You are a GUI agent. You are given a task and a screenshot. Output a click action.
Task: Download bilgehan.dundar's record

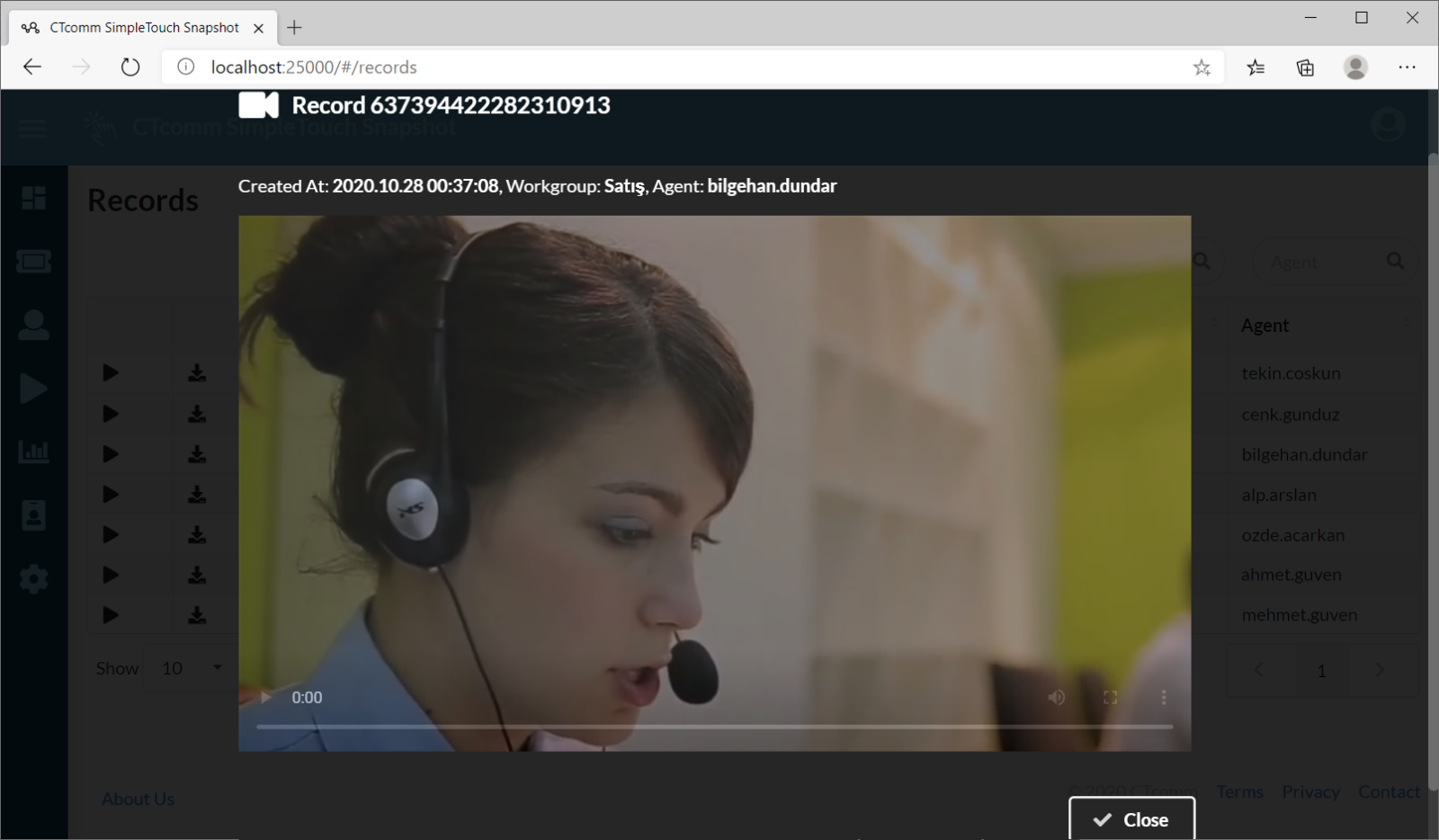coord(197,454)
